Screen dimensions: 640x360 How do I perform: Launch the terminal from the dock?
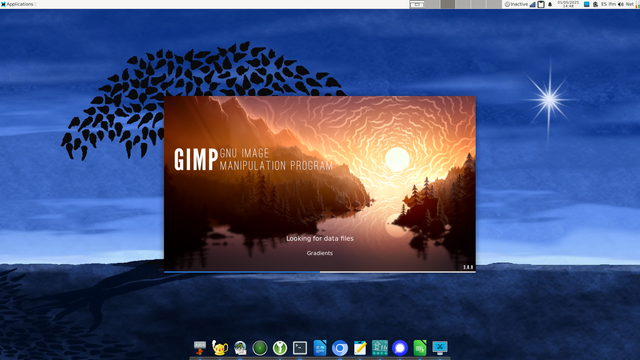coord(300,348)
